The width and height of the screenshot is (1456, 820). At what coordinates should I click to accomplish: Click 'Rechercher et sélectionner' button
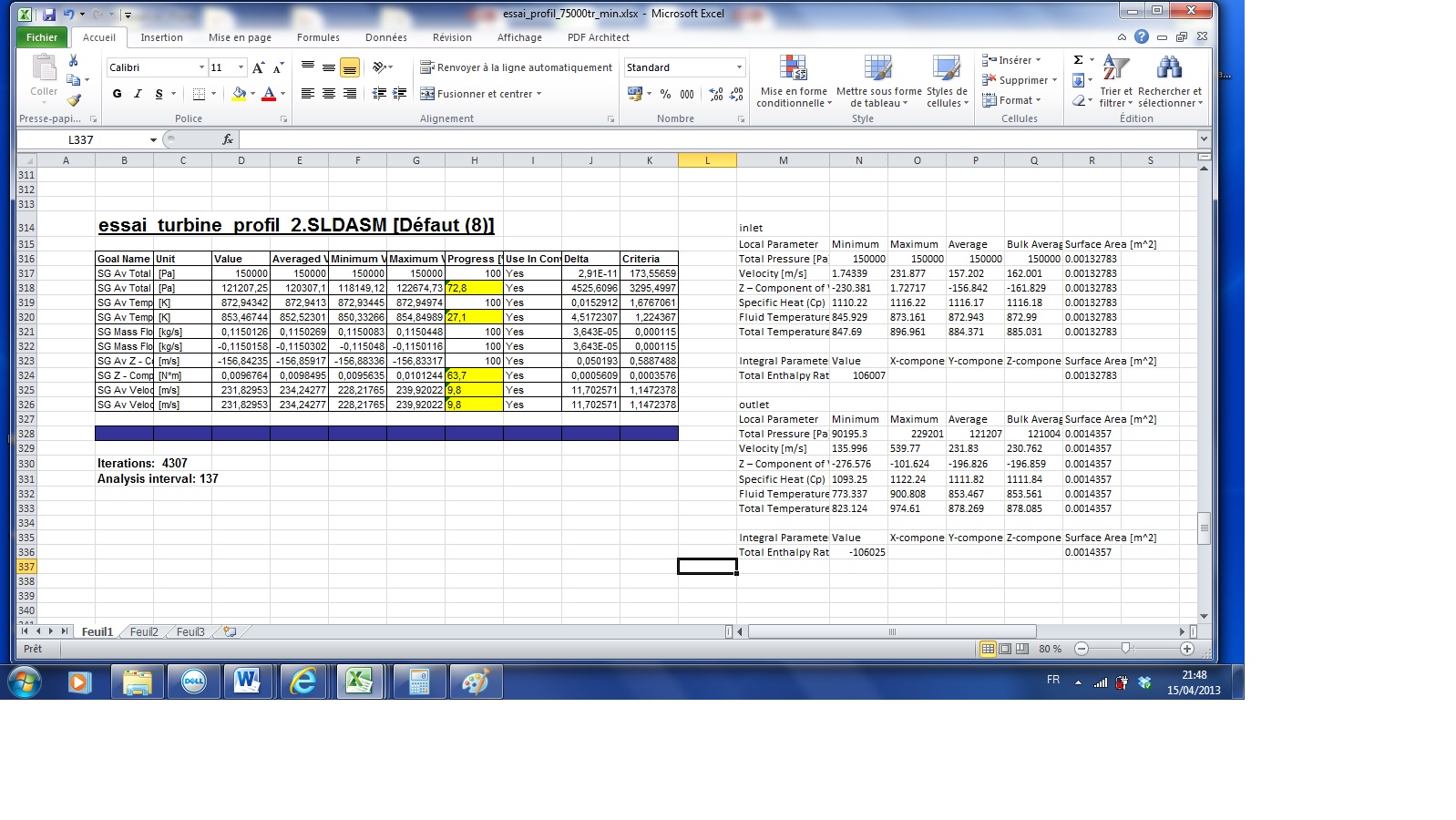click(x=1170, y=82)
